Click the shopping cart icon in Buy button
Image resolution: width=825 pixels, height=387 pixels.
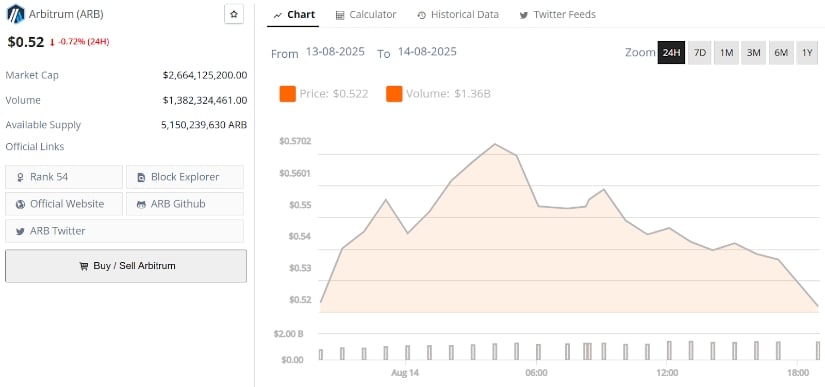pyautogui.click(x=84, y=267)
